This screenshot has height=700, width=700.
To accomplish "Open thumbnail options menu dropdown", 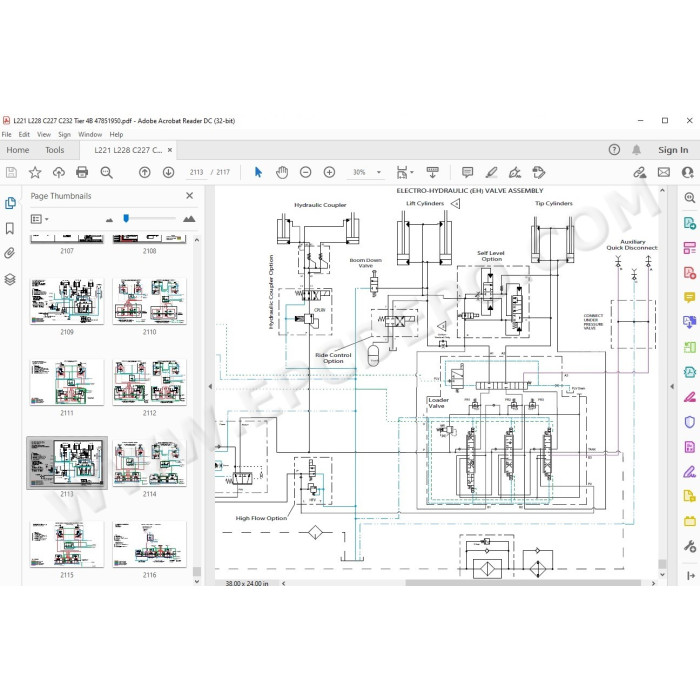I will coord(39,219).
